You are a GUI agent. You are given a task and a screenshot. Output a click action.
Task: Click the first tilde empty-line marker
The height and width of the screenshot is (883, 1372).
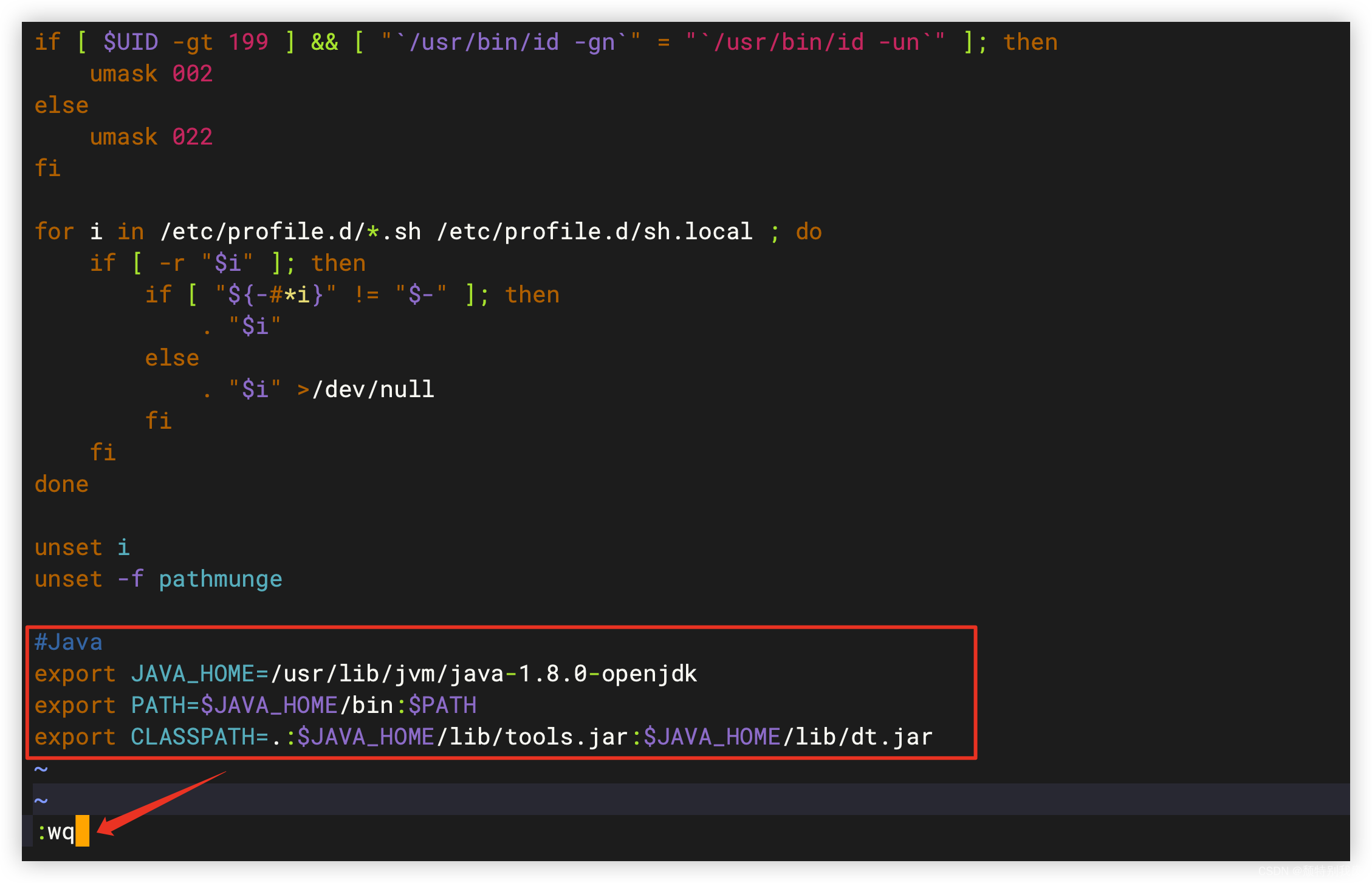click(x=41, y=769)
